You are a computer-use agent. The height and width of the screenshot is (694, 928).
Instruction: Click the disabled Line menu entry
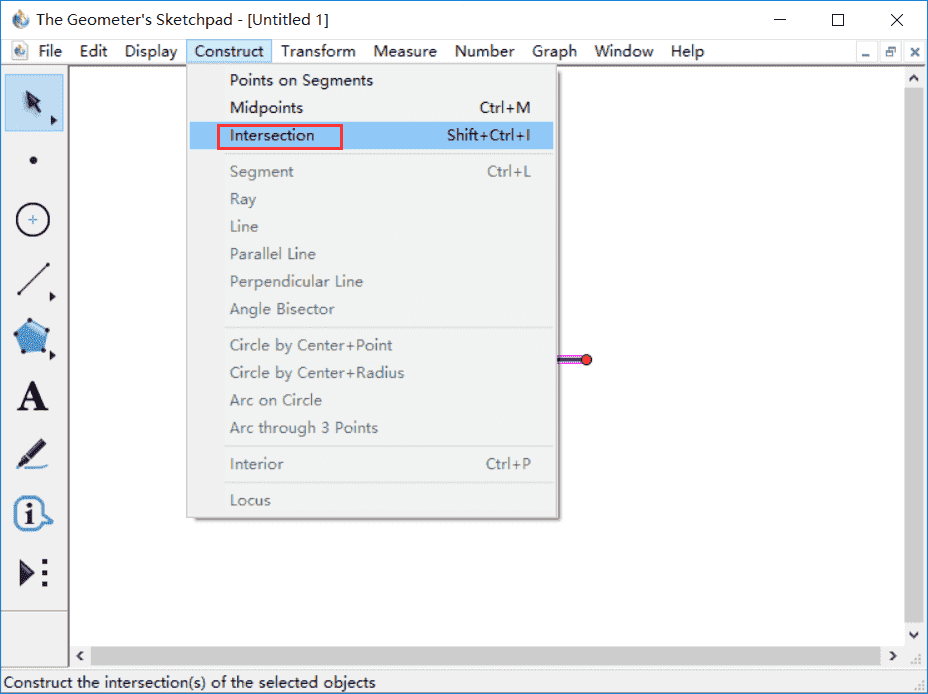(372, 227)
